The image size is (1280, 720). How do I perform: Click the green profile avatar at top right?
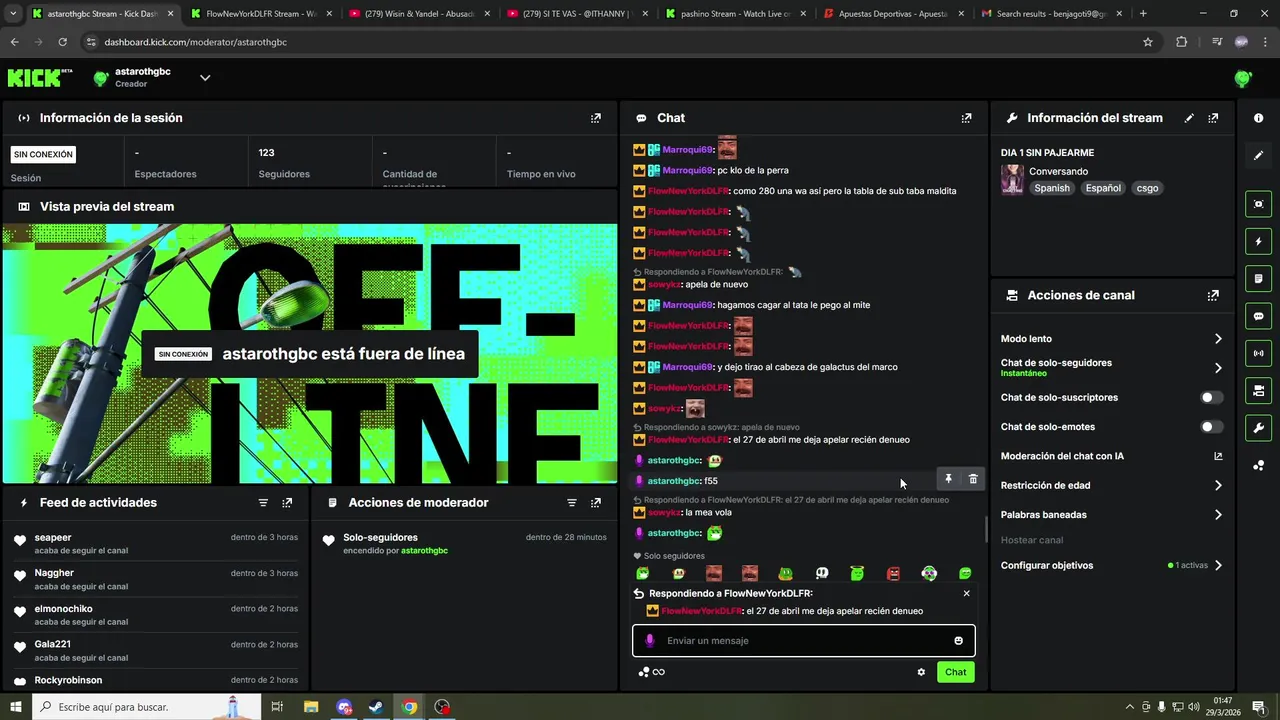[1243, 78]
